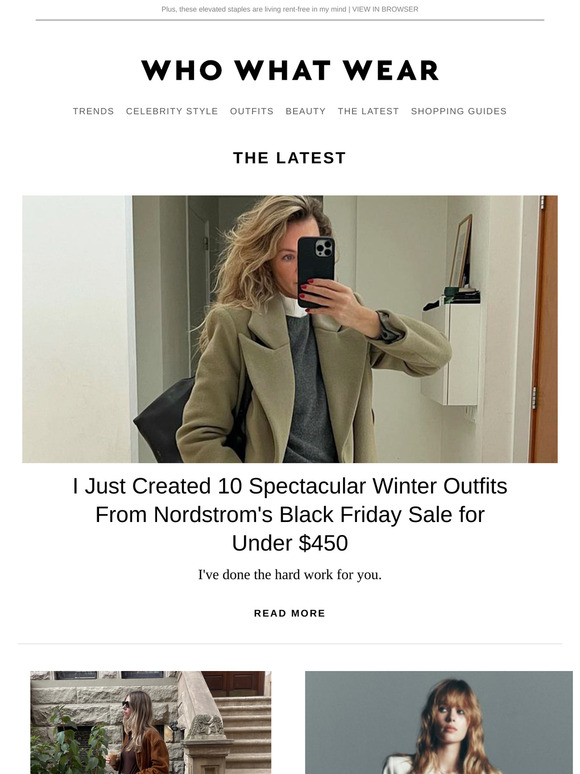Click the black tote bag in the hero photo

coord(163,420)
